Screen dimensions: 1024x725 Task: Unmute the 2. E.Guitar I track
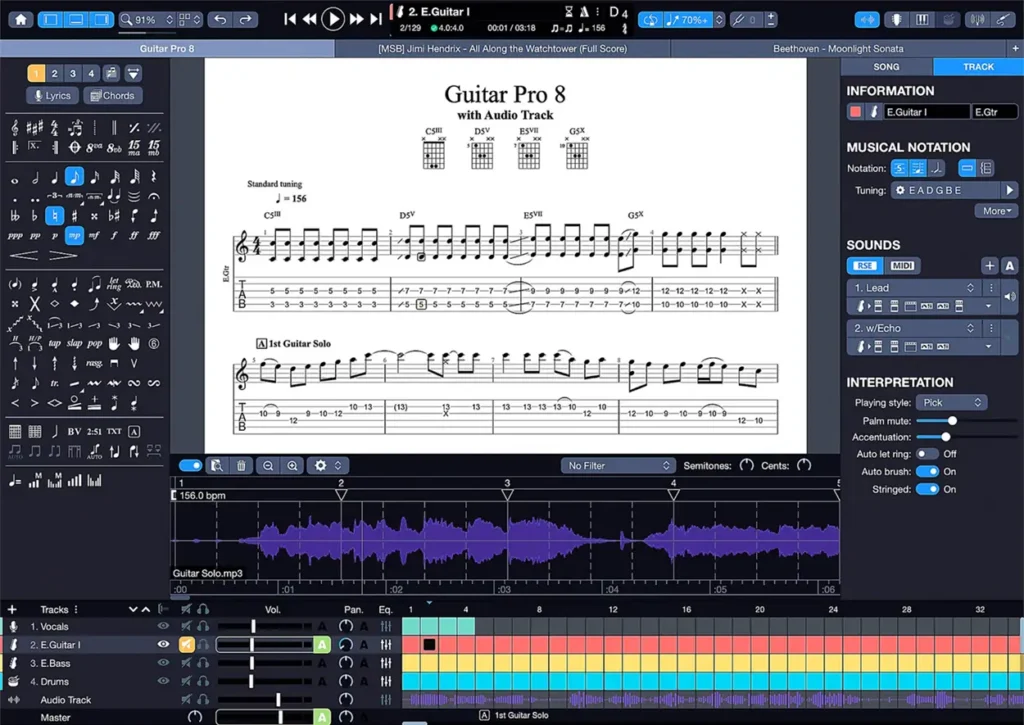(x=186, y=645)
